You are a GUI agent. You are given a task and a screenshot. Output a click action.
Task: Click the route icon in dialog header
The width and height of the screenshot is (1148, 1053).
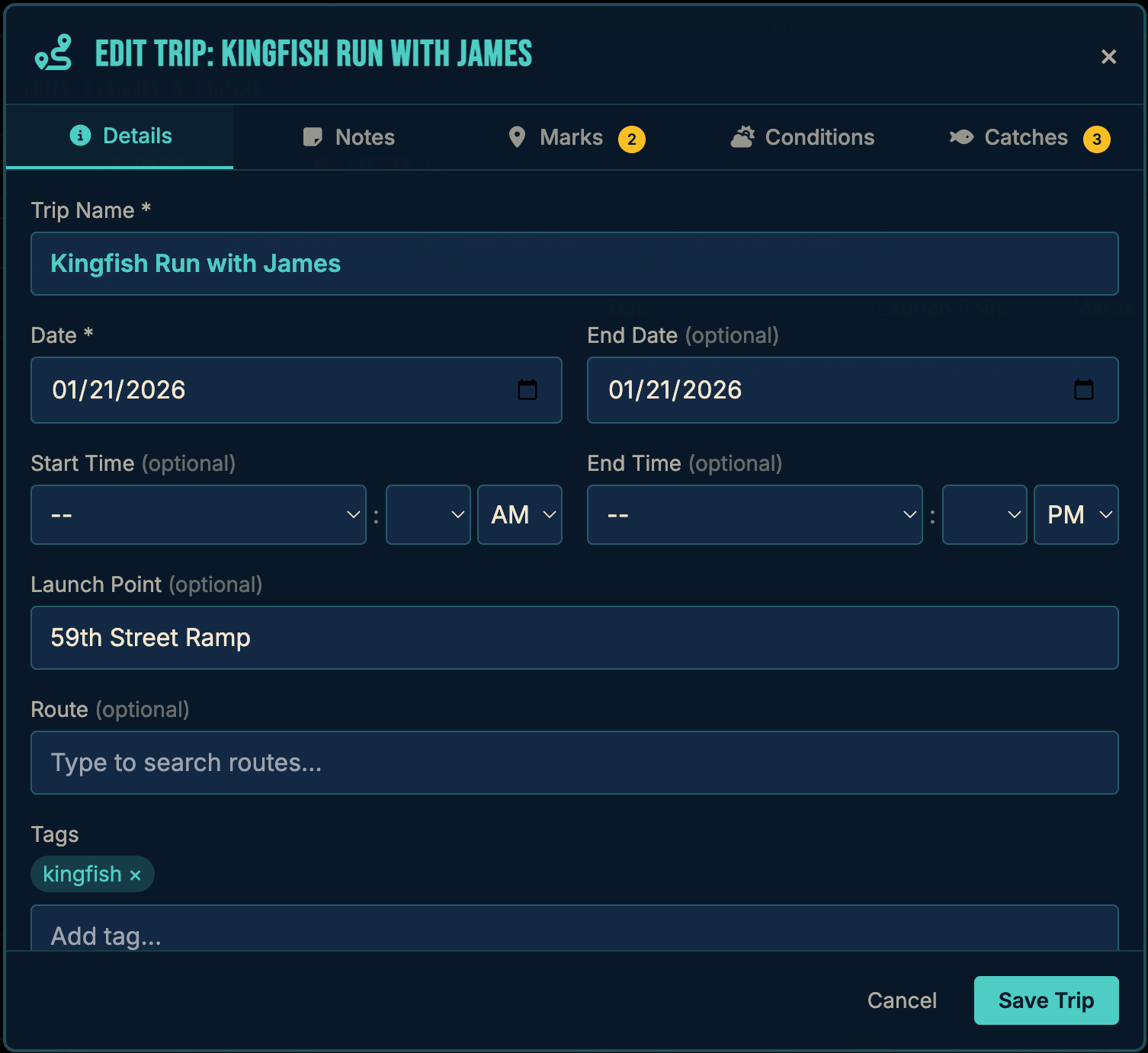click(x=53, y=53)
